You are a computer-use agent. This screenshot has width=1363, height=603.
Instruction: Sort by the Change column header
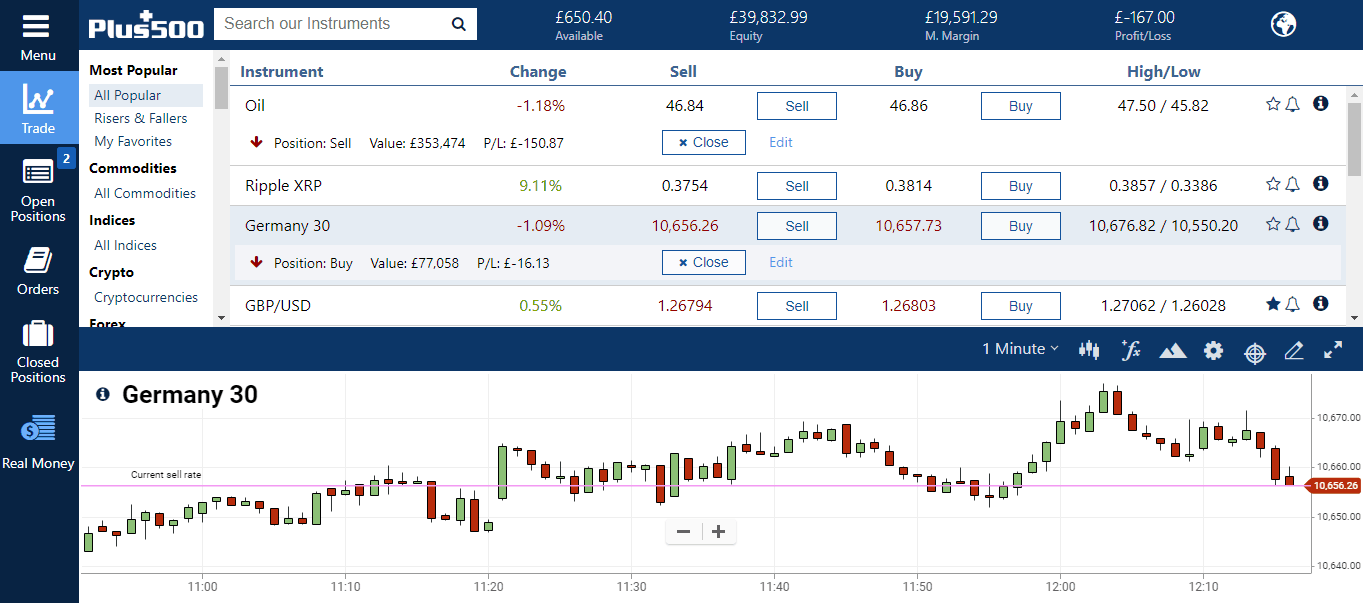[x=538, y=72]
